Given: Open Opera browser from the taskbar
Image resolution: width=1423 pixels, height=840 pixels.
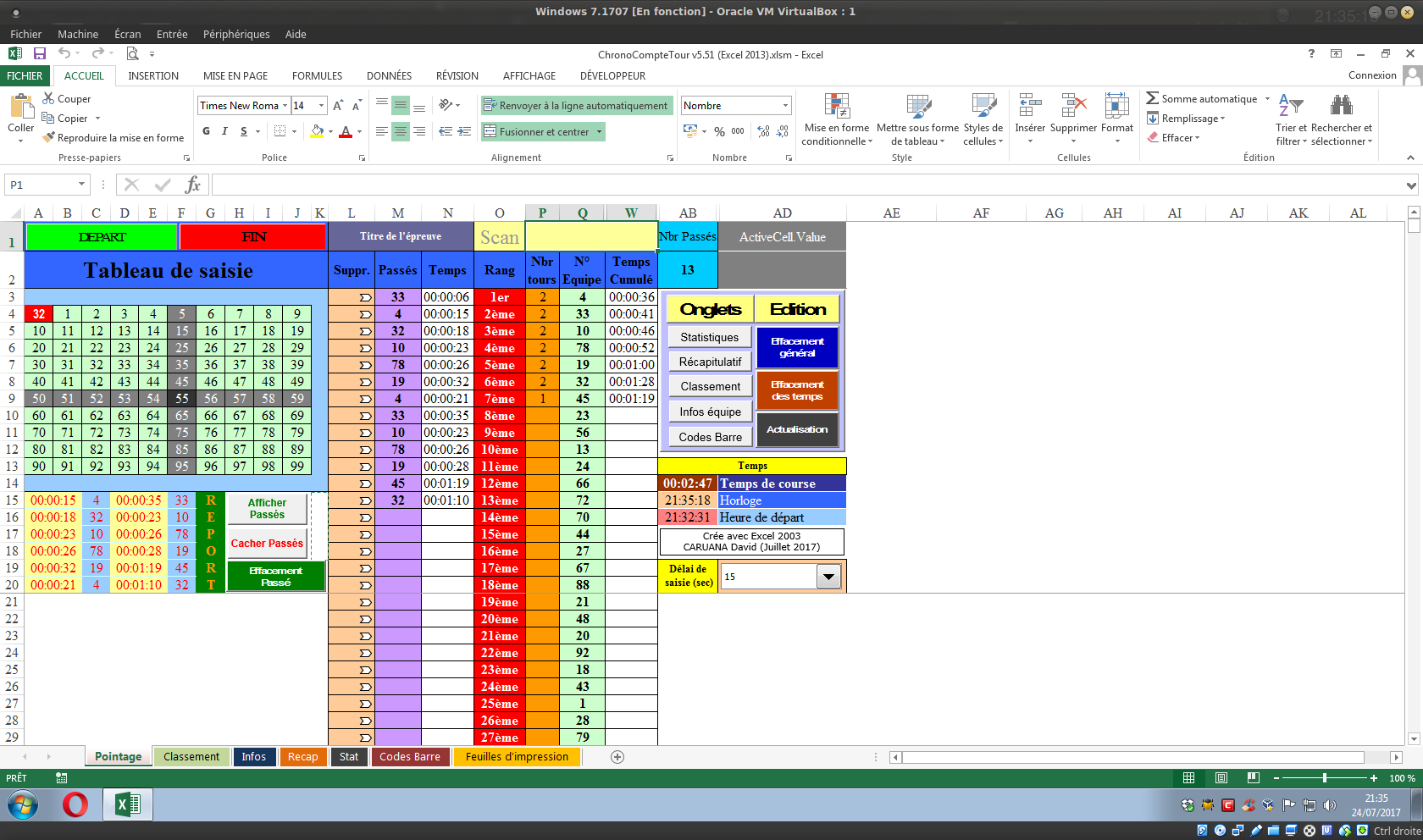Looking at the screenshot, I should click(x=75, y=804).
